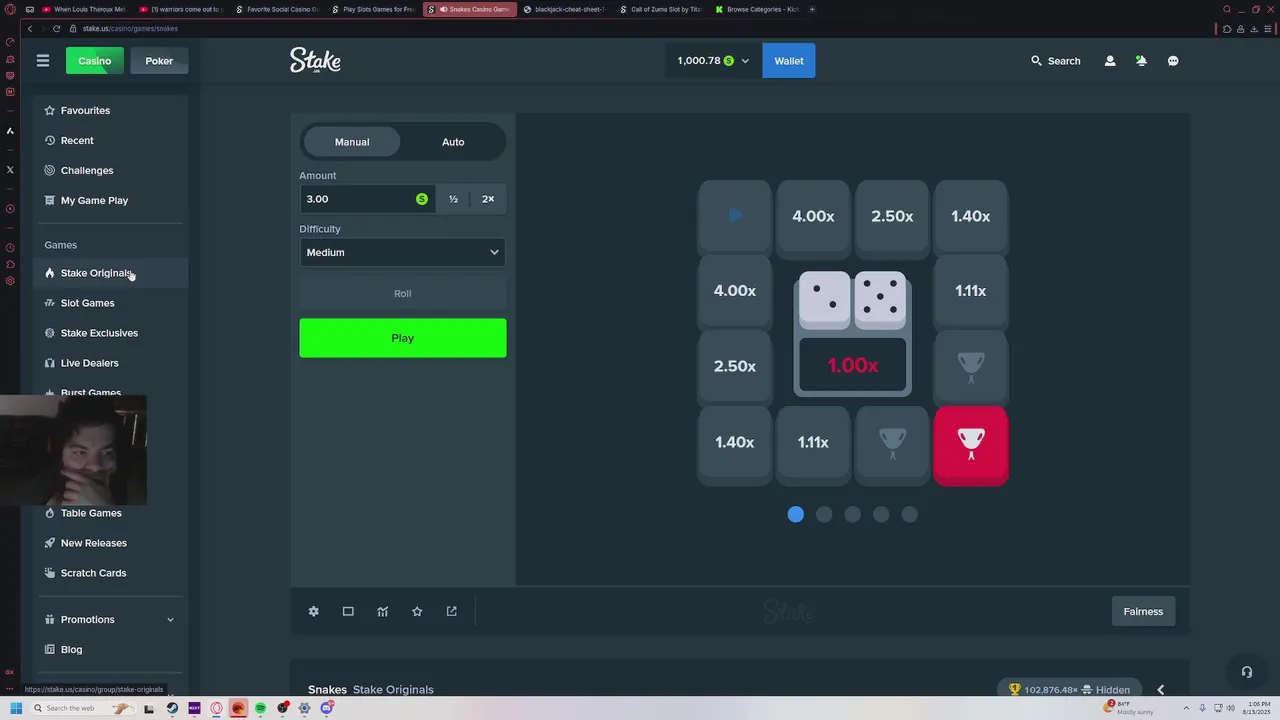This screenshot has width=1280, height=720.
Task: Select the Casino tab
Action: click(x=95, y=61)
